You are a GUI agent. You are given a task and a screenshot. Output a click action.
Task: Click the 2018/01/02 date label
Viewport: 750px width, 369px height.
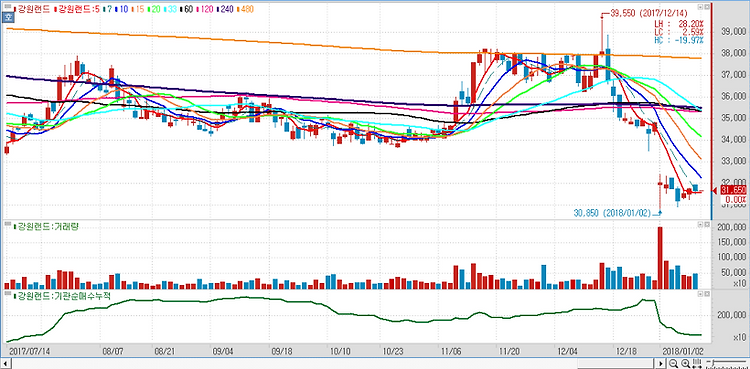(683, 351)
